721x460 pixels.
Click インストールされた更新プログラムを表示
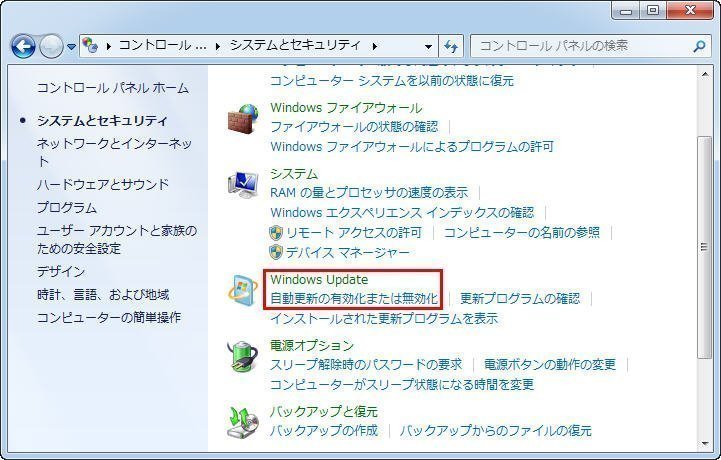pos(384,318)
